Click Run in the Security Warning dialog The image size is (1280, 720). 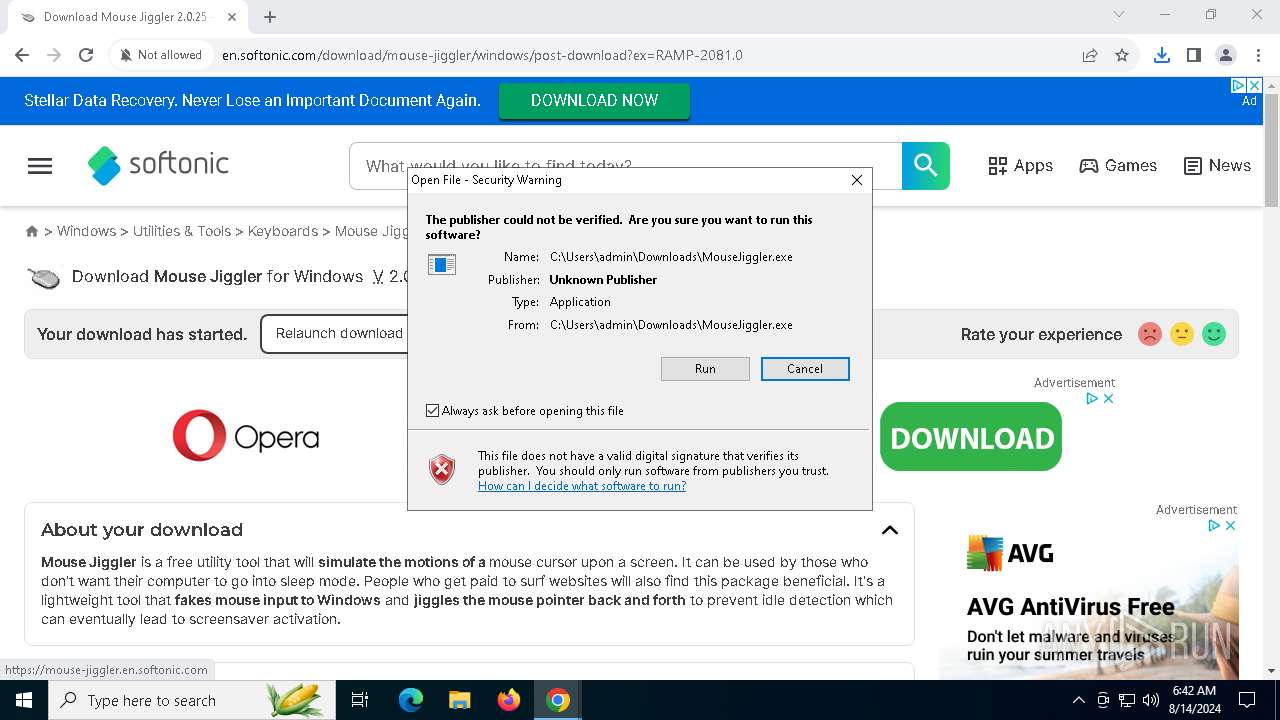coord(705,369)
